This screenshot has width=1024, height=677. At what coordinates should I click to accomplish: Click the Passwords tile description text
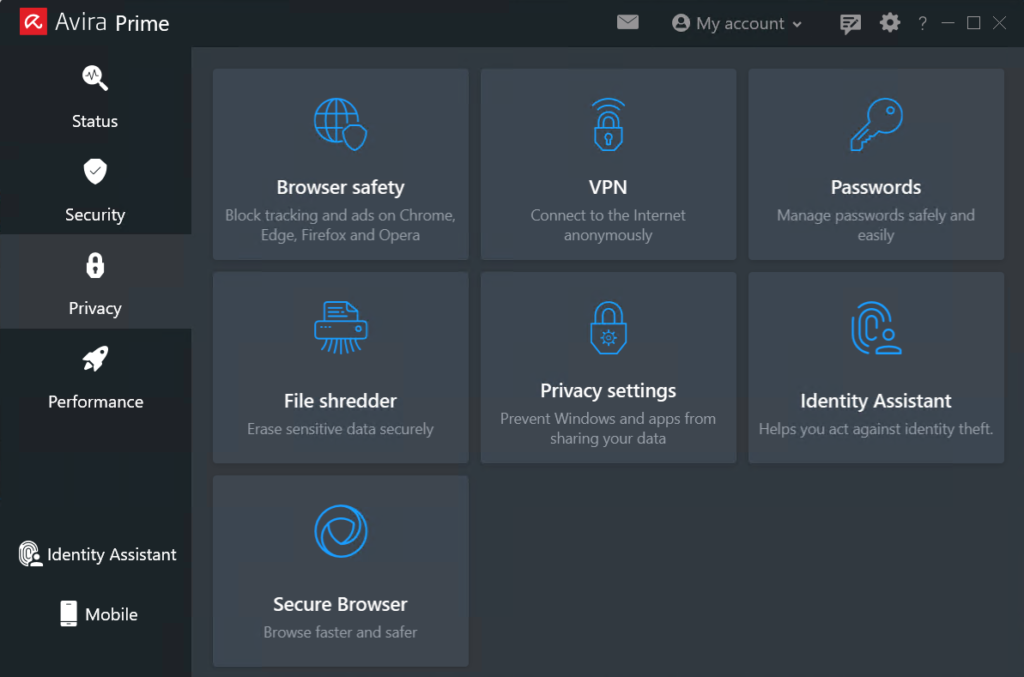point(876,225)
